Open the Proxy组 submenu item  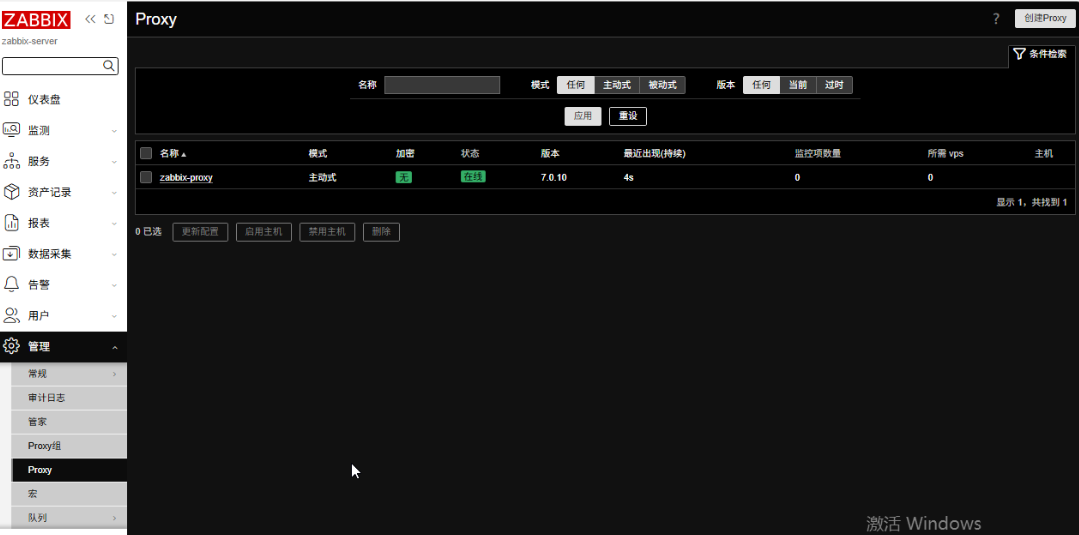tap(45, 446)
